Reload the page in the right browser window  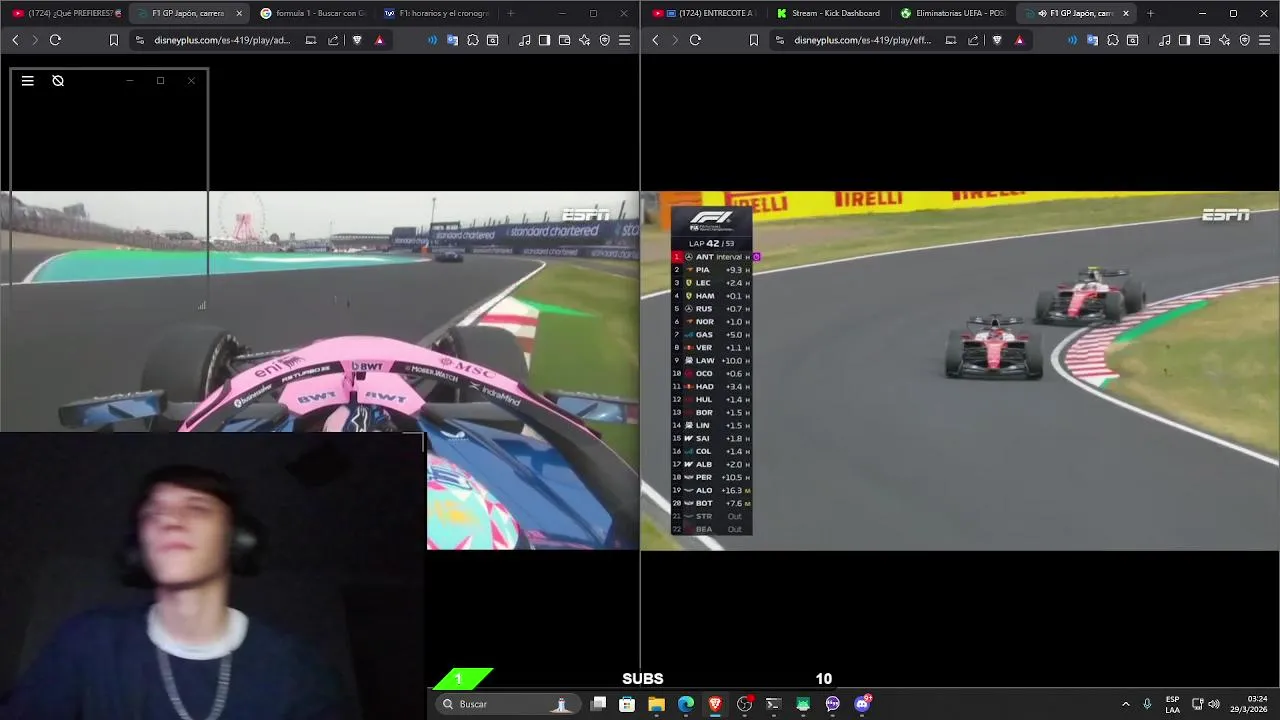point(695,40)
